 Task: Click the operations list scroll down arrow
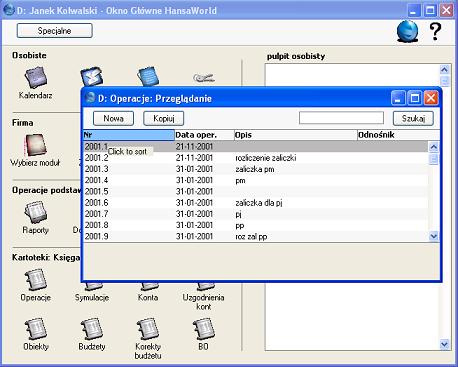pyautogui.click(x=433, y=236)
